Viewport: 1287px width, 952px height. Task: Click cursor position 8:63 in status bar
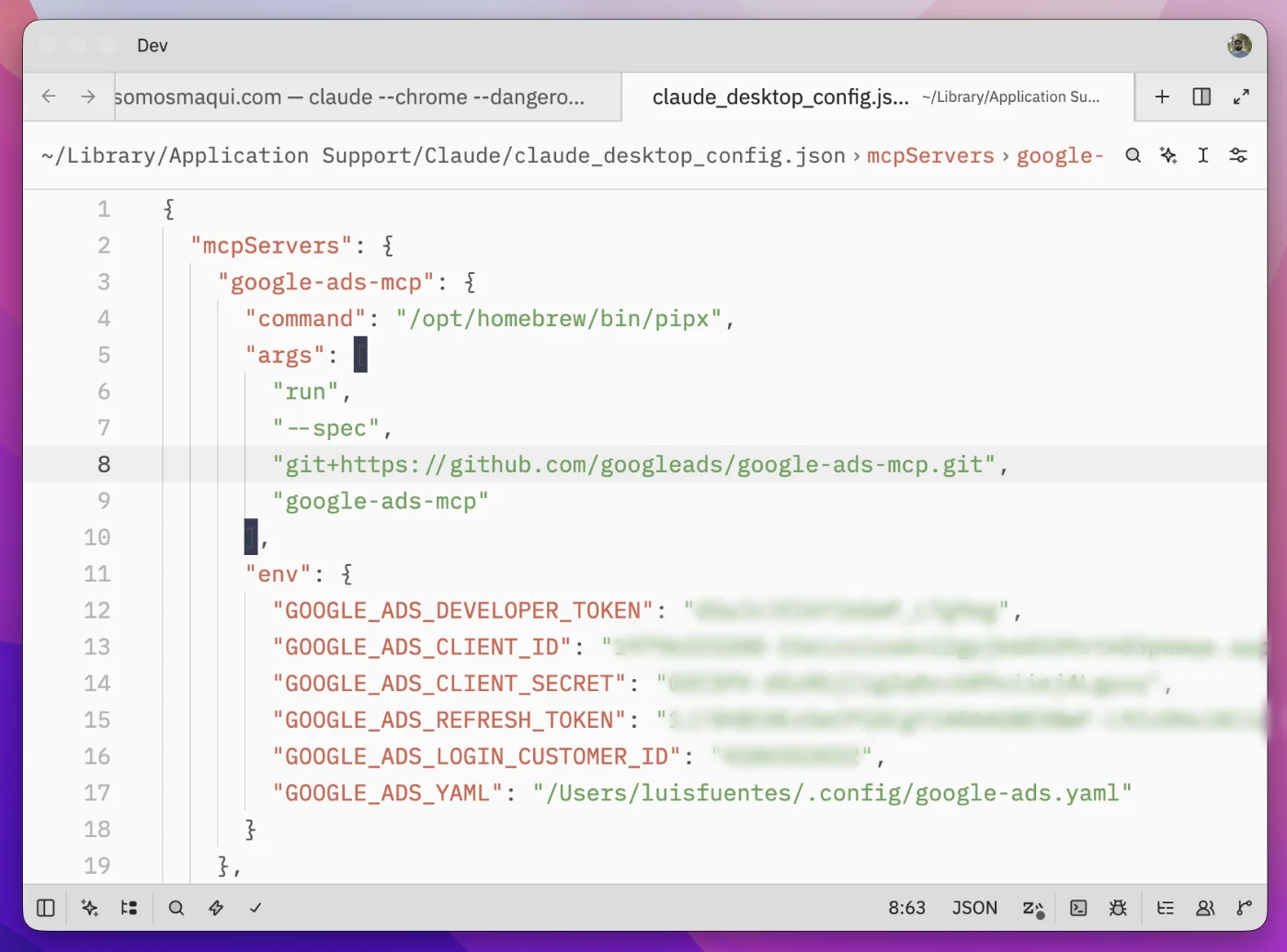click(x=906, y=908)
